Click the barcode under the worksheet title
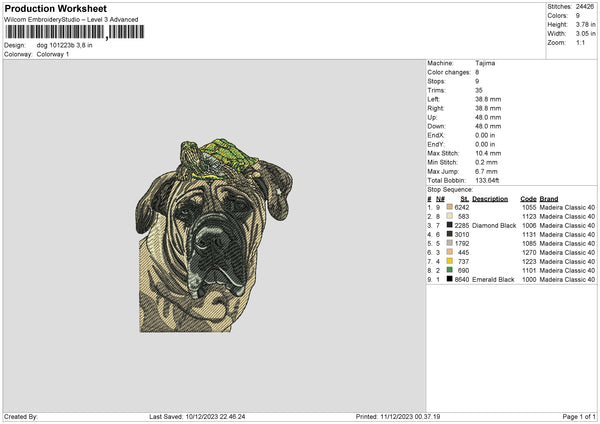The image size is (600, 424). tap(73, 32)
